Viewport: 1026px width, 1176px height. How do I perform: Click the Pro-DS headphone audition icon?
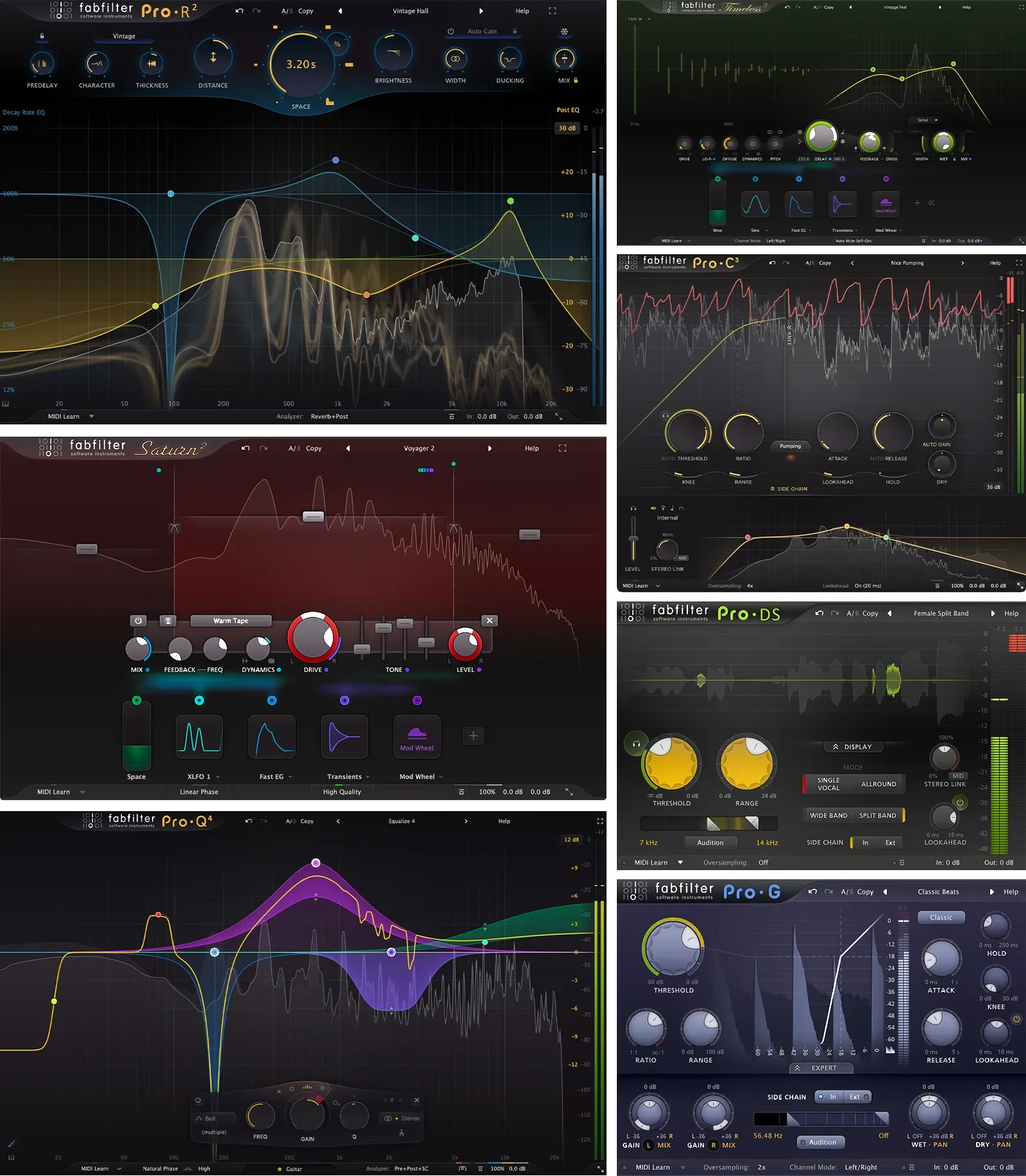[x=636, y=744]
